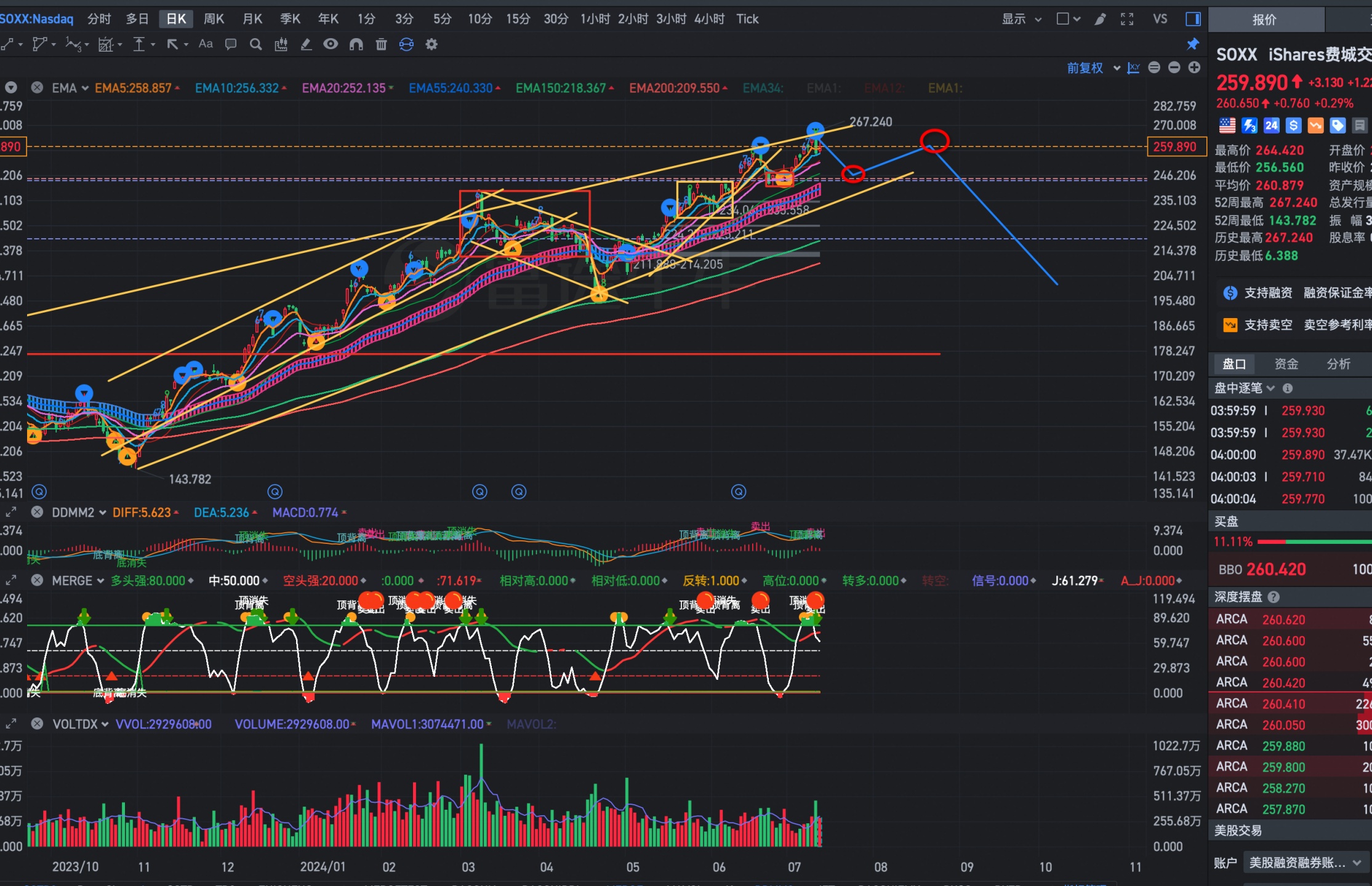Click the pin icon on chart
The height and width of the screenshot is (886, 1372).
click(1193, 44)
